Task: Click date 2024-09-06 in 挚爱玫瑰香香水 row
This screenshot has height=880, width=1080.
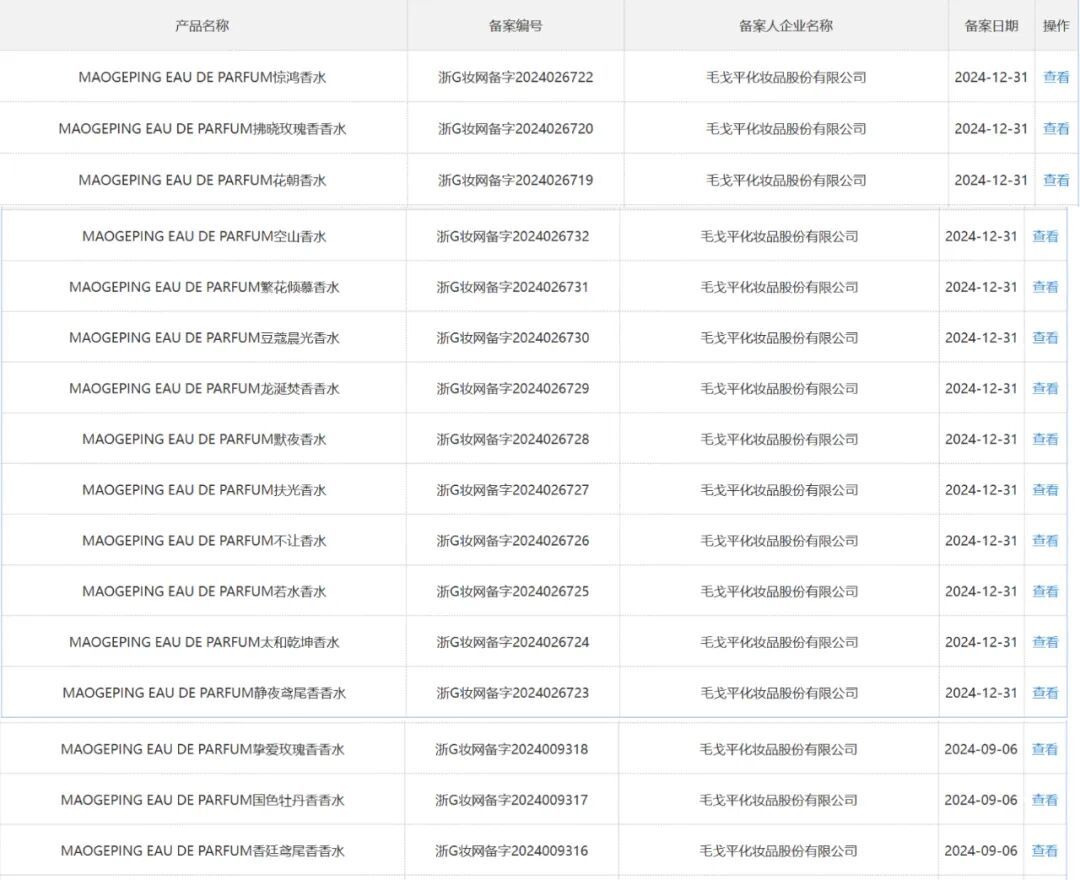Action: [981, 749]
